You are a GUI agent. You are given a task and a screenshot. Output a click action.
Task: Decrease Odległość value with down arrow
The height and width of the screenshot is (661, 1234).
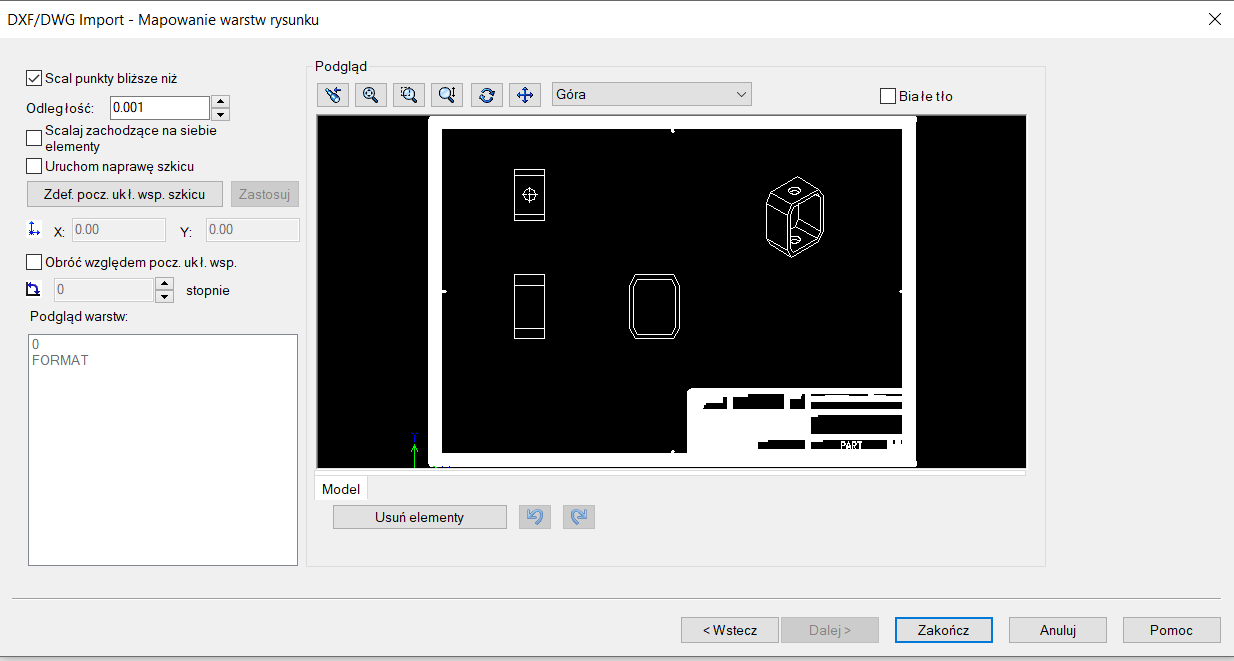[221, 113]
